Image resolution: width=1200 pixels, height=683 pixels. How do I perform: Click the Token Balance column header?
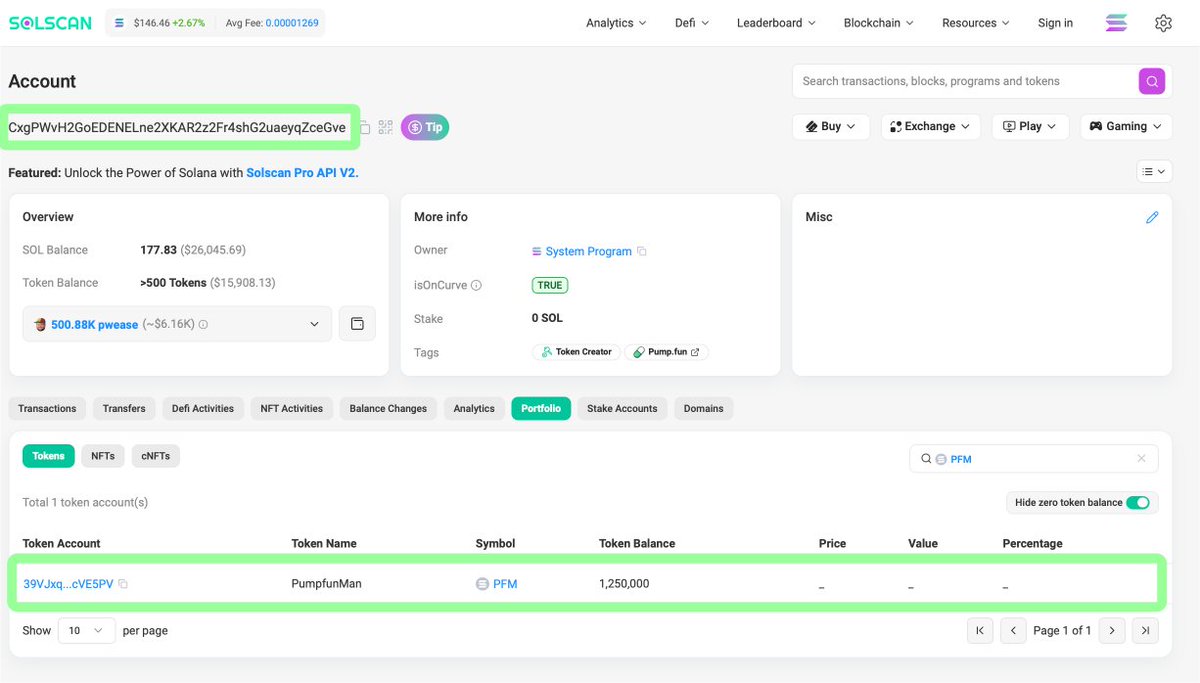[x=637, y=544]
